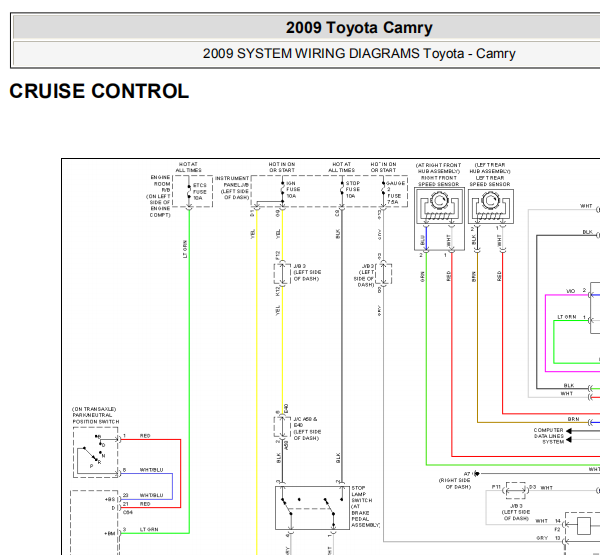Click HOT IN ON OR START above GAUGE fuse
Screen dimensions: 600x555
coord(383,167)
